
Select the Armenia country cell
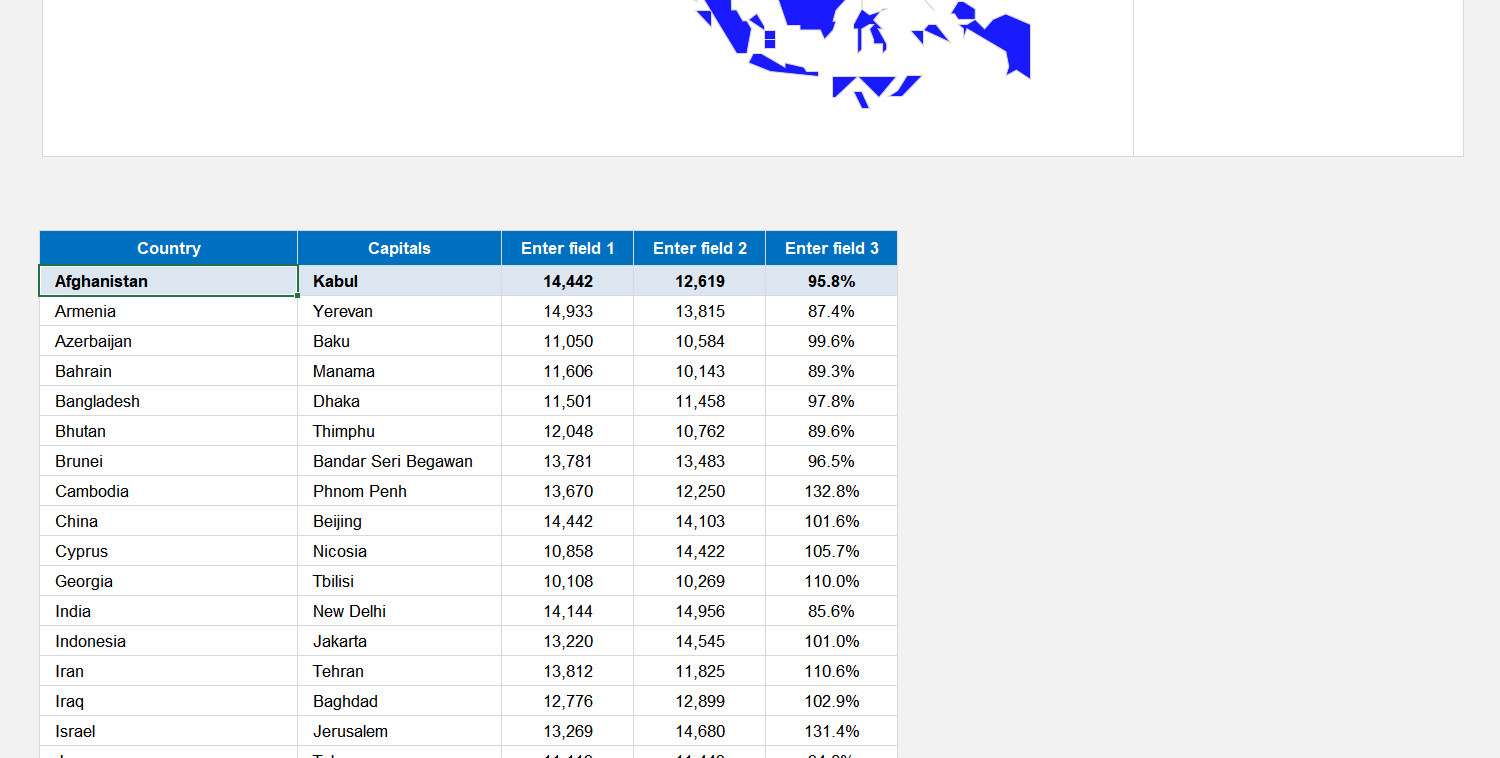click(x=168, y=311)
